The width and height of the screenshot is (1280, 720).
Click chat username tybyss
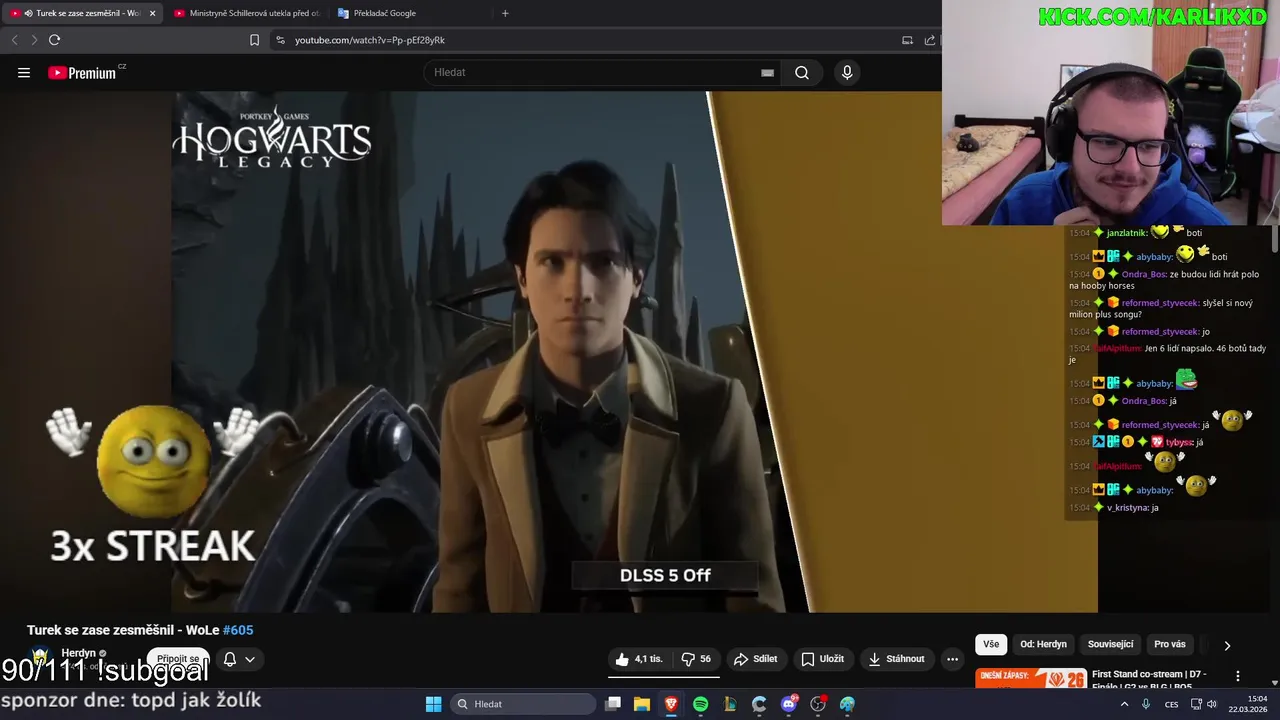[x=1179, y=442]
